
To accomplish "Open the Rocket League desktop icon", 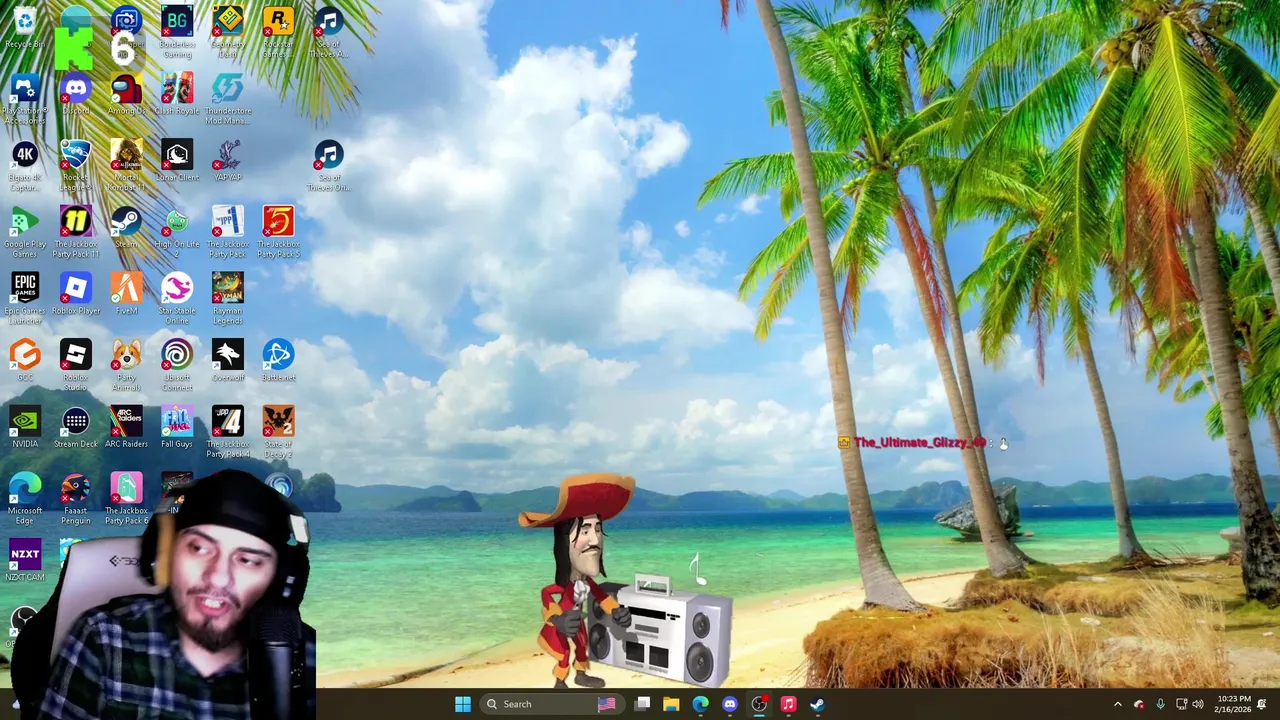I will (x=75, y=166).
